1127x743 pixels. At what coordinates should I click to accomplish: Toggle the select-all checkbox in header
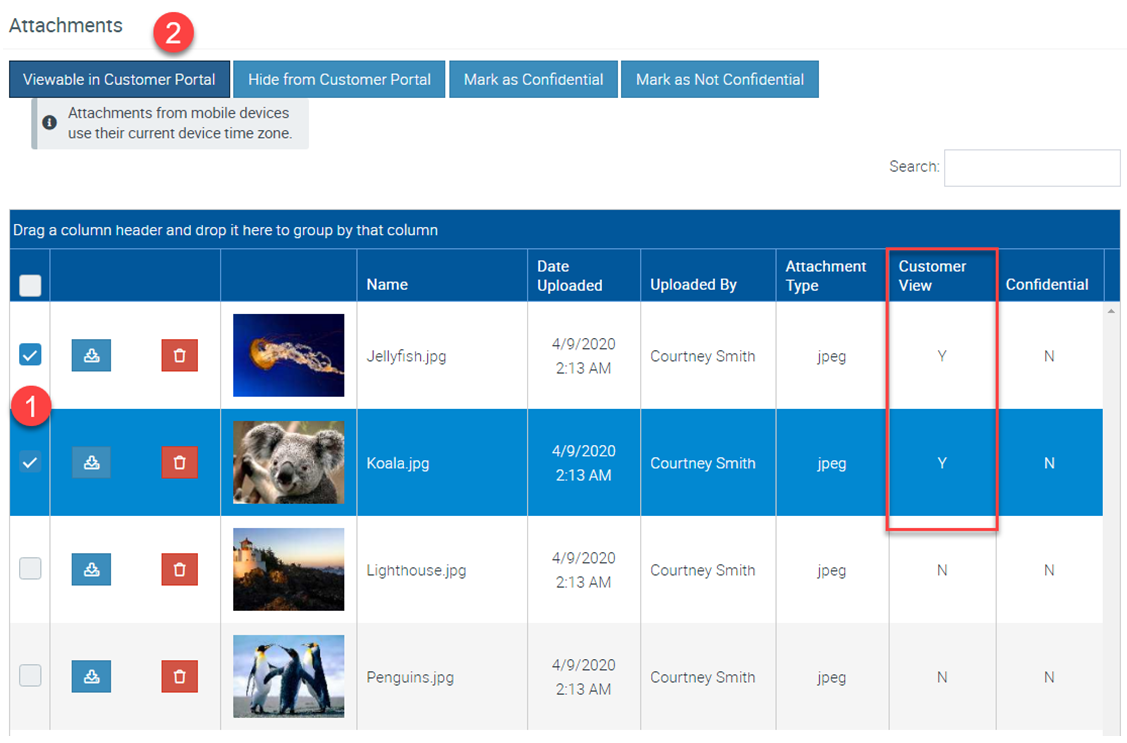[x=30, y=285]
